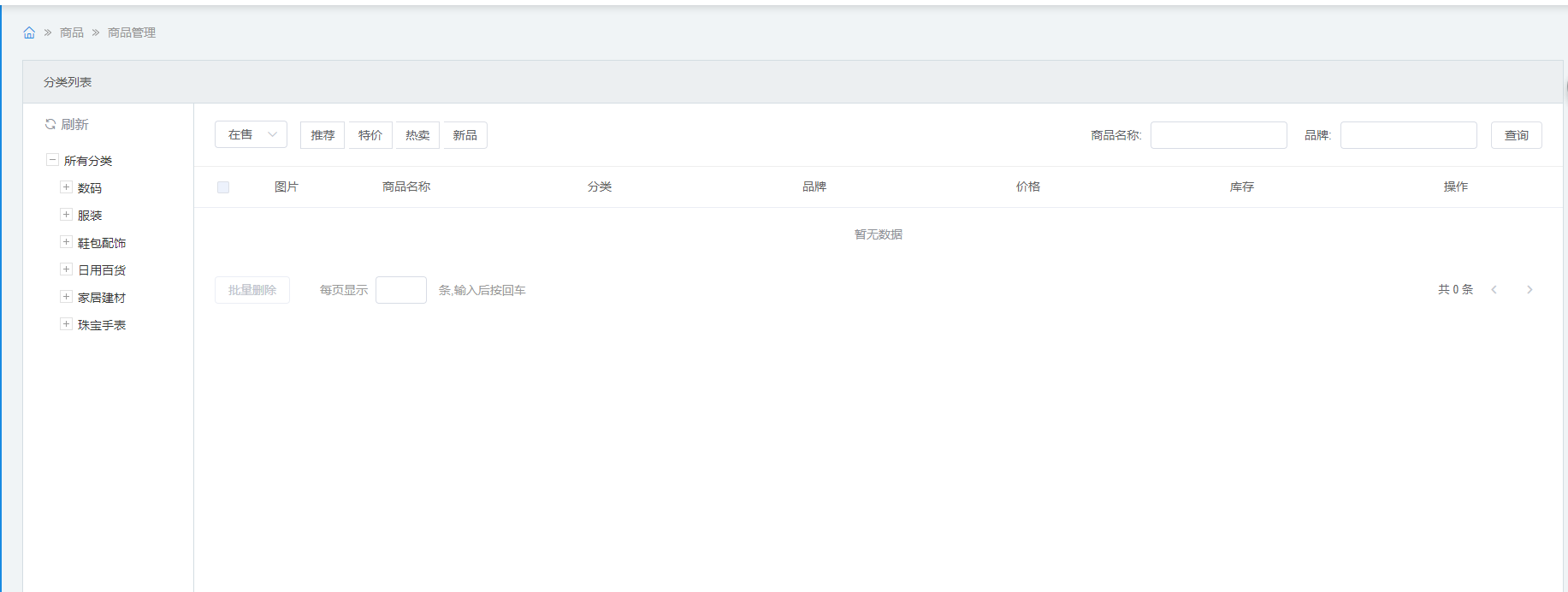Focus the 每页显示 count input
The height and width of the screenshot is (592, 1568).
click(401, 290)
